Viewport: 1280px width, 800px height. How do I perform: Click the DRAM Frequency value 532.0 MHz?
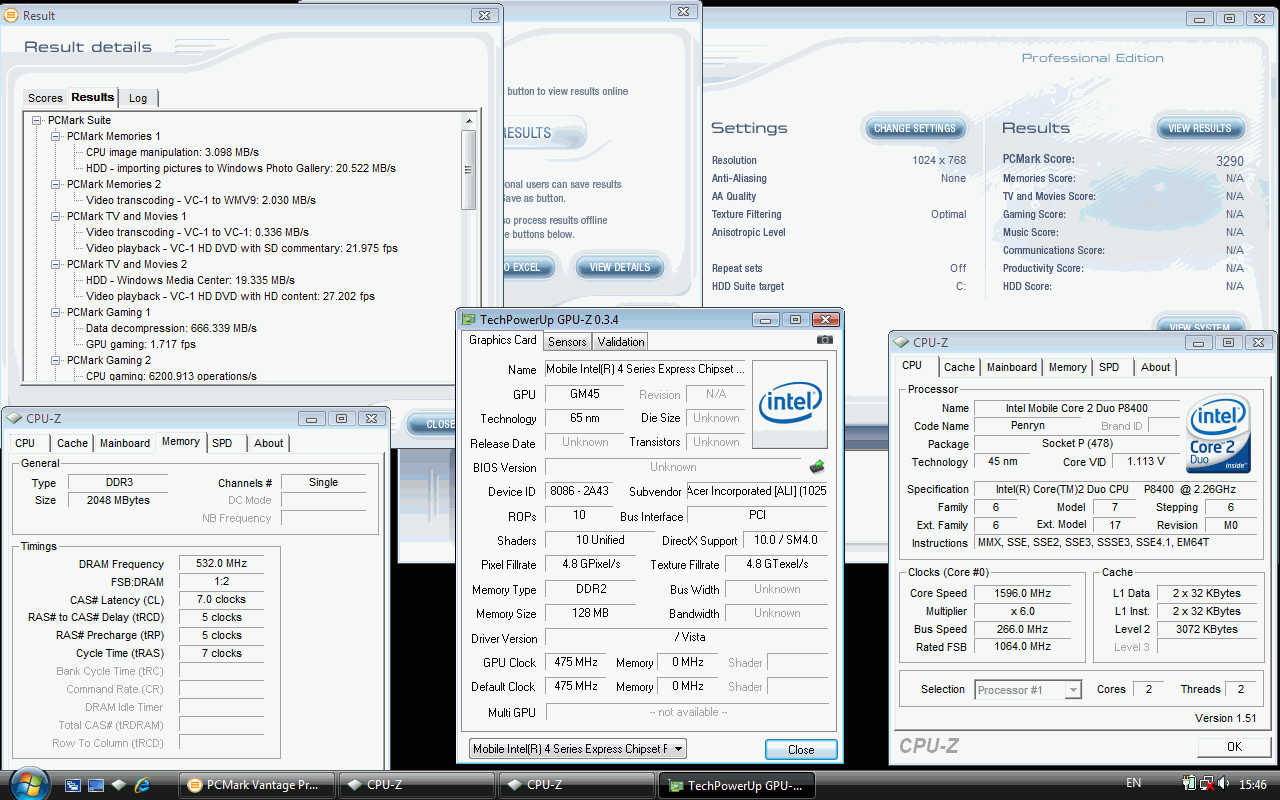click(x=222, y=564)
